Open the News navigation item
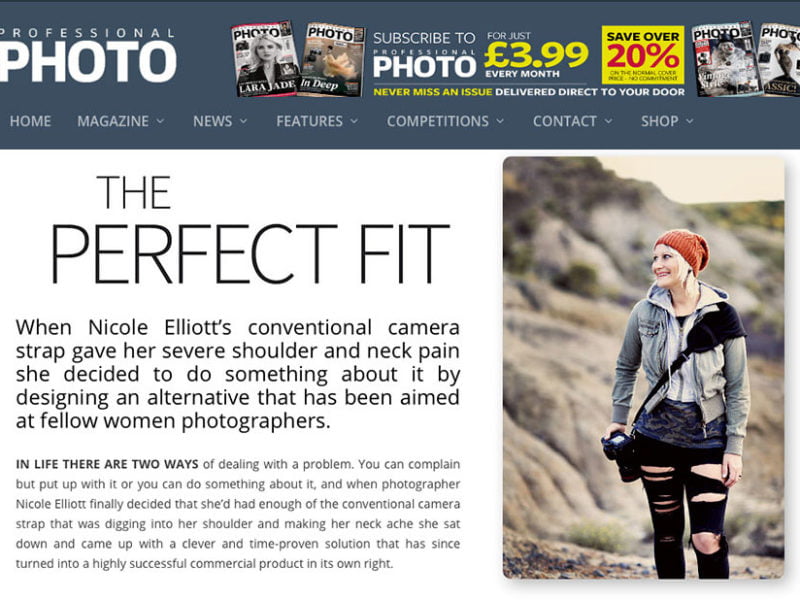This screenshot has width=800, height=600. (212, 121)
